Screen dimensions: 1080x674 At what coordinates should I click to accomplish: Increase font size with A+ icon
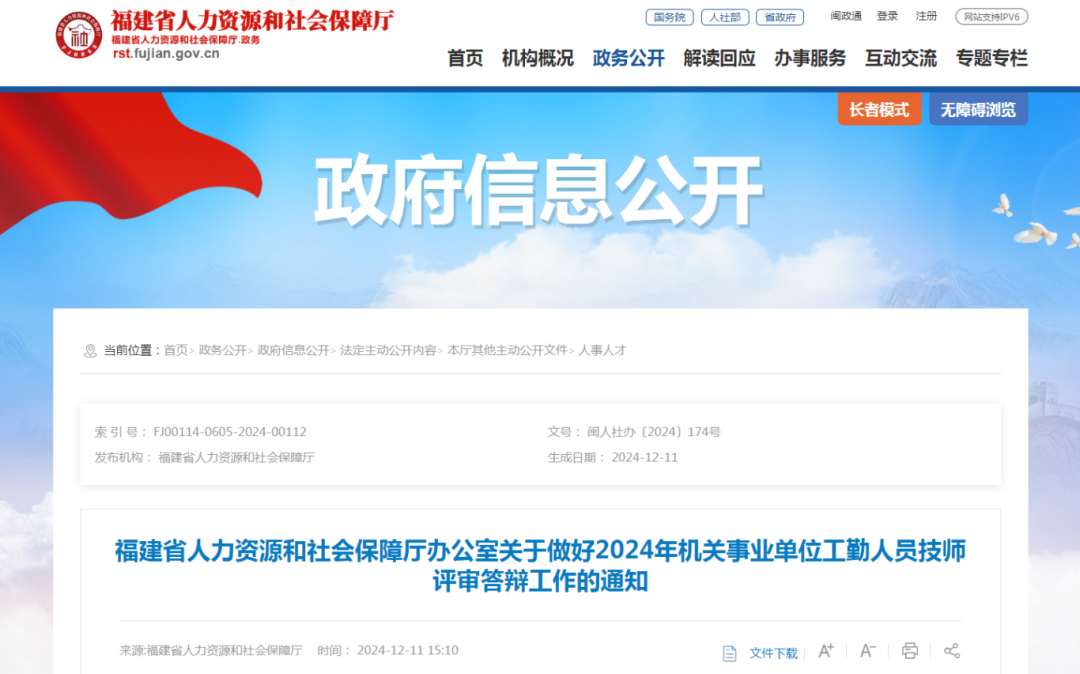pos(827,651)
